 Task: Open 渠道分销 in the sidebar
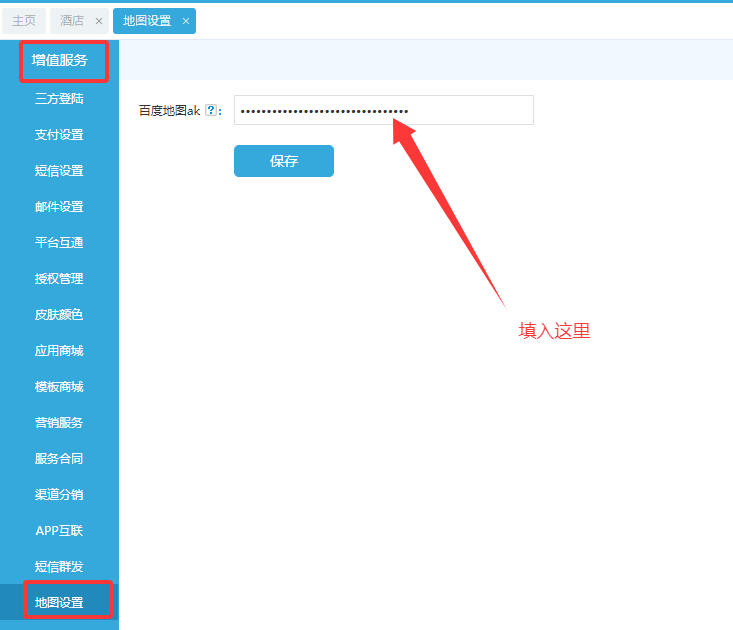point(59,495)
